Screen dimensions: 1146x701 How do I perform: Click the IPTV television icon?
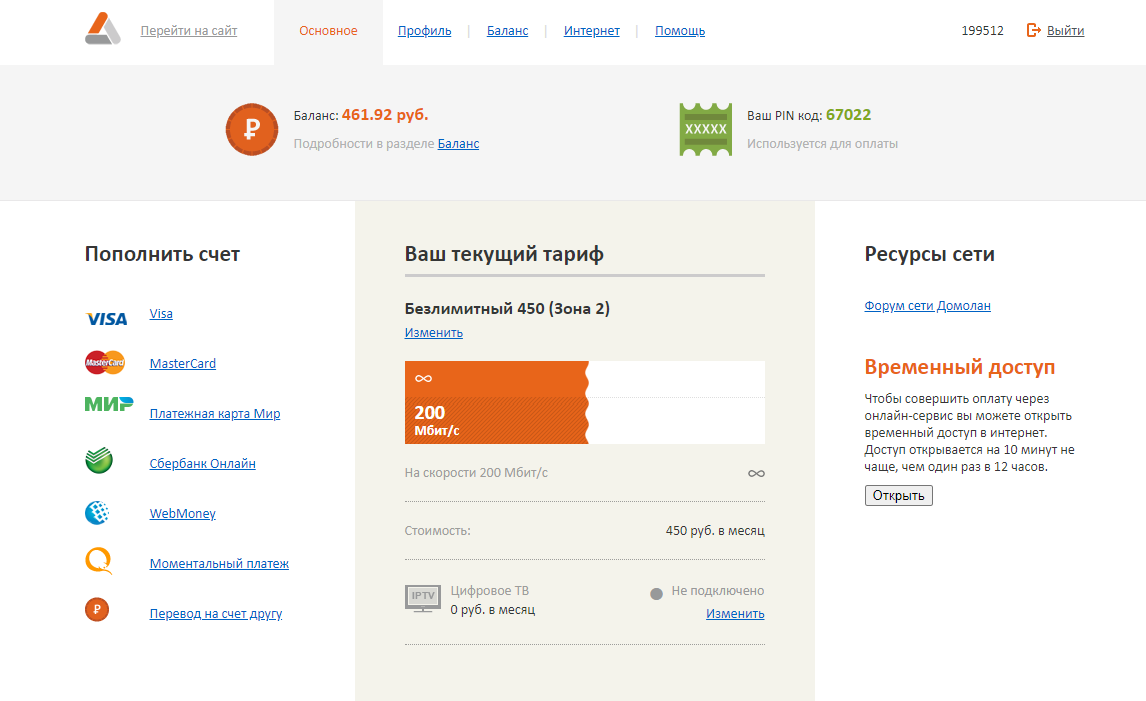coord(422,598)
